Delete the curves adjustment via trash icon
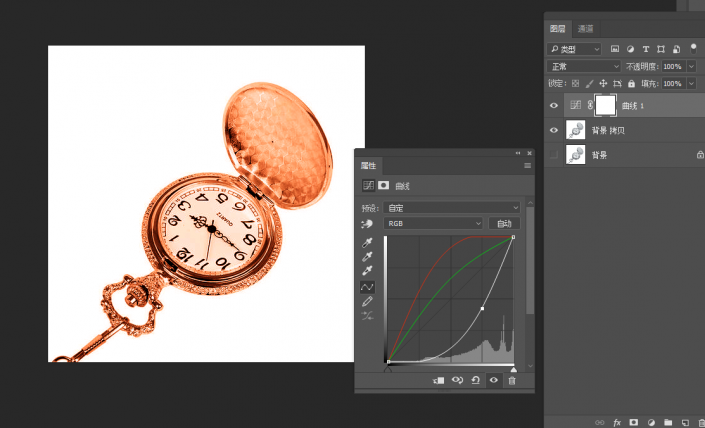The height and width of the screenshot is (428, 705). pos(512,380)
